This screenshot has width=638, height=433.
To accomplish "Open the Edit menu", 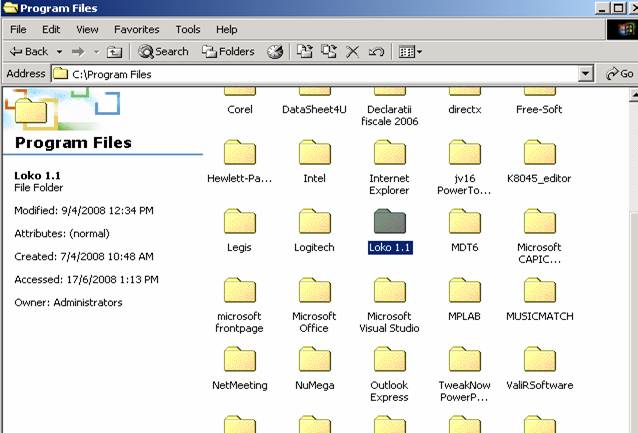I will pos(51,29).
